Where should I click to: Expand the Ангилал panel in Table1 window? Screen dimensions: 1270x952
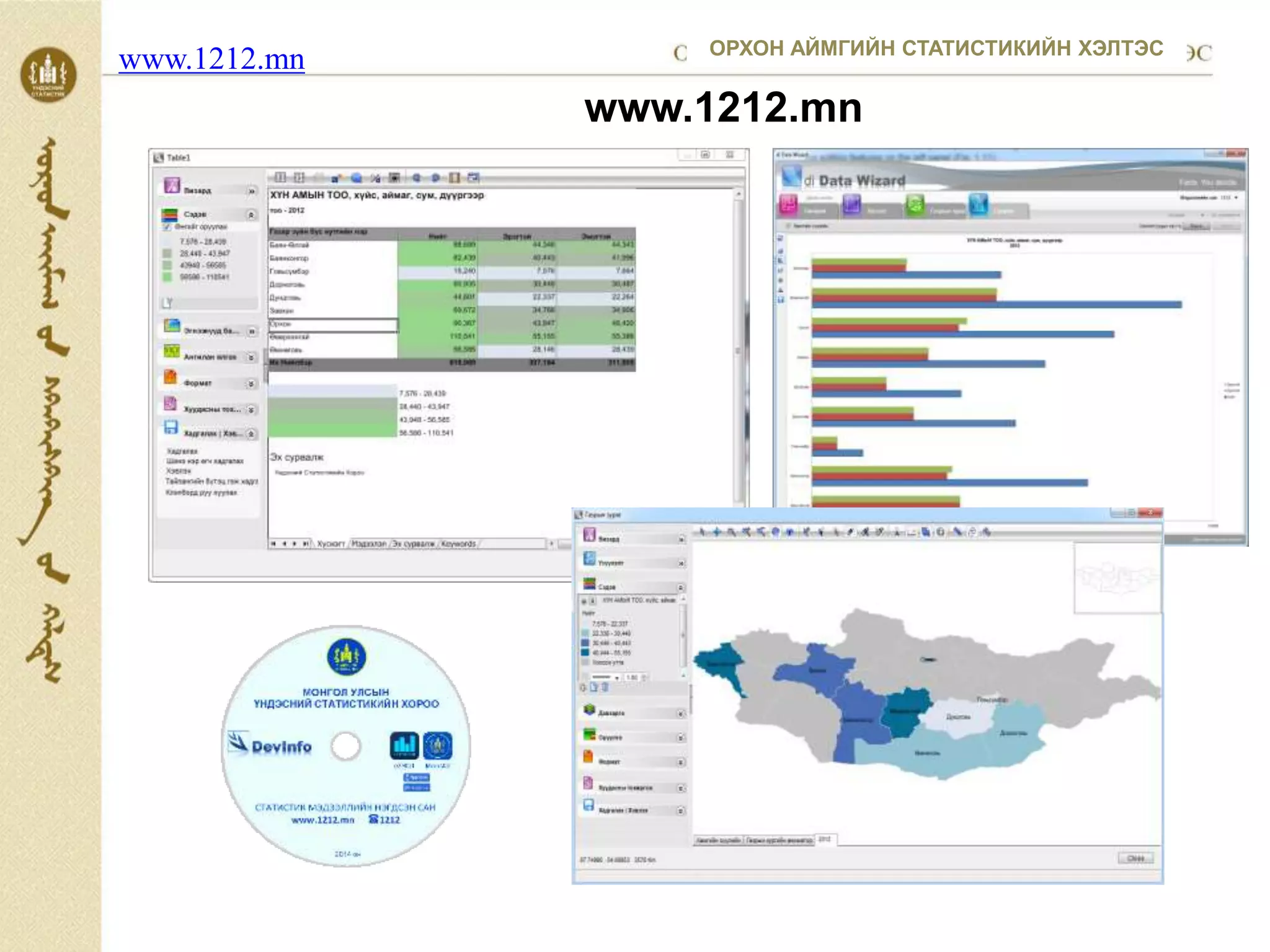[251, 358]
